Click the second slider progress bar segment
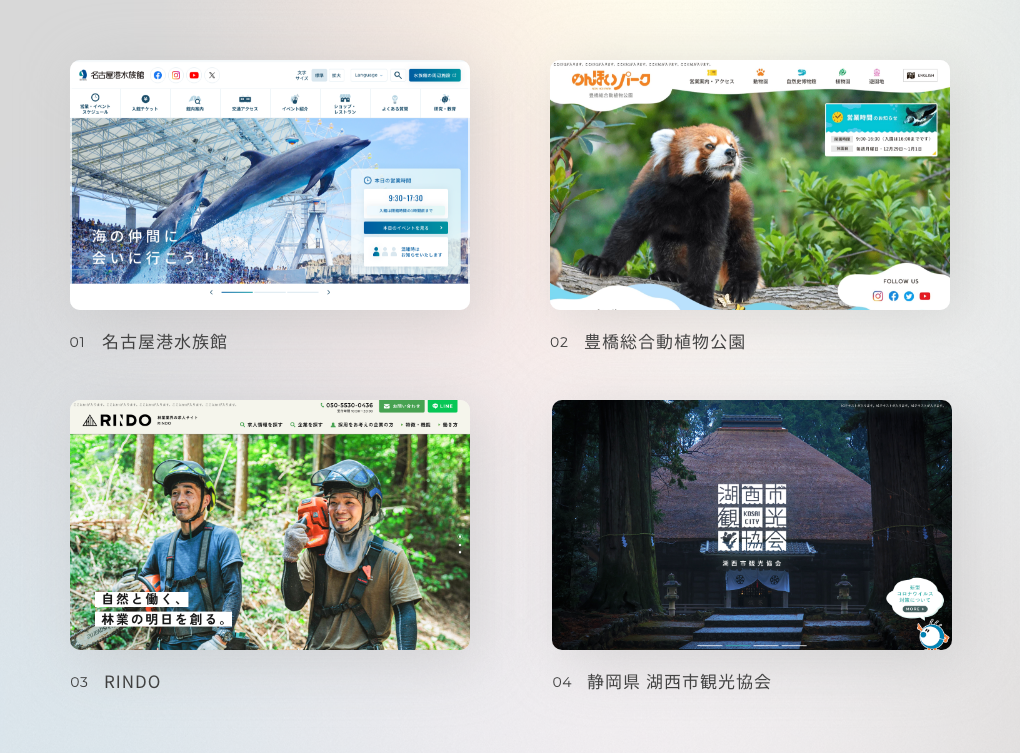 (270, 293)
